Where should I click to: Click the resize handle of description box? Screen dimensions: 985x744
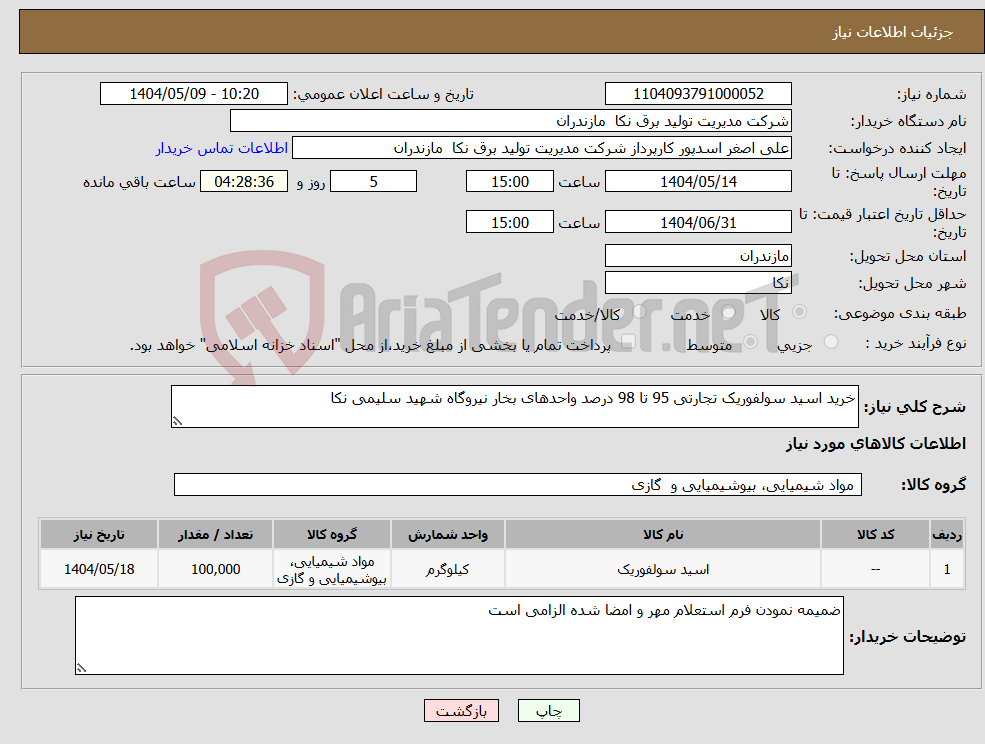point(177,422)
